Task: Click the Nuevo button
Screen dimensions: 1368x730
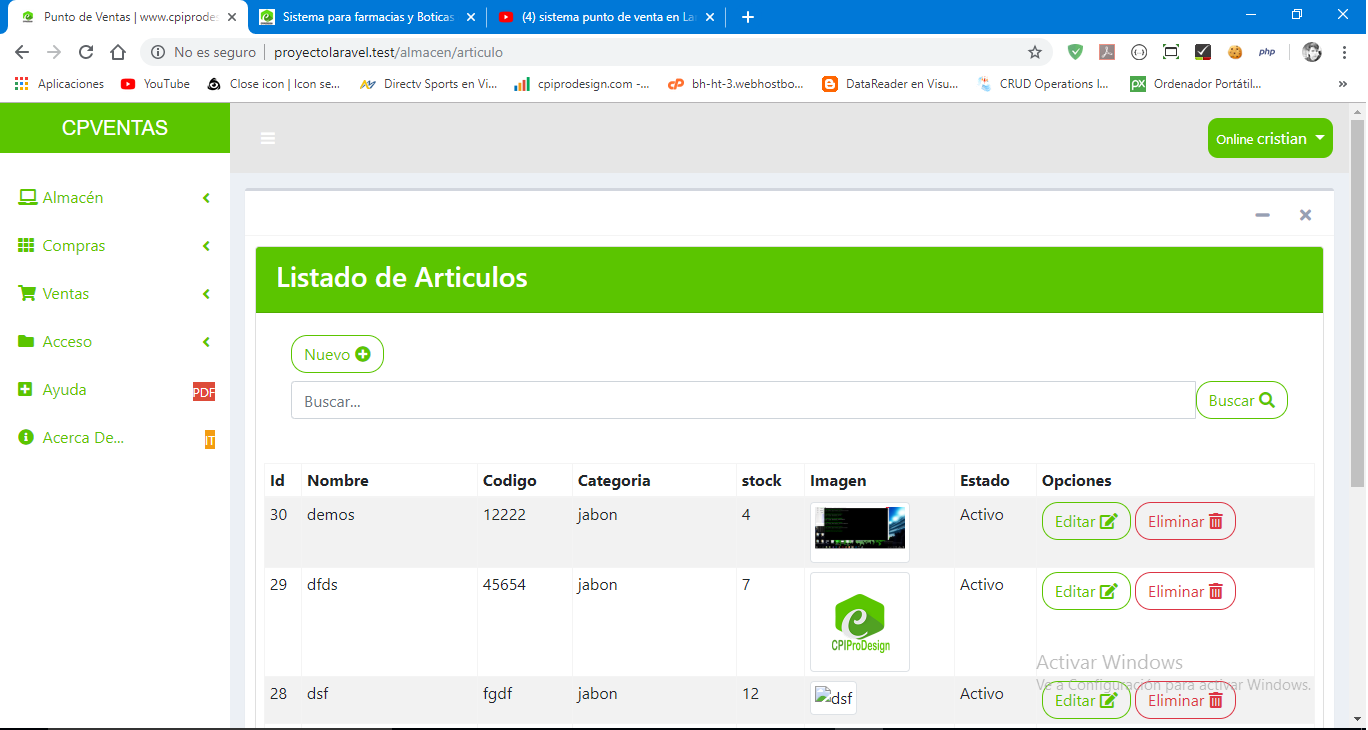Action: 337,354
